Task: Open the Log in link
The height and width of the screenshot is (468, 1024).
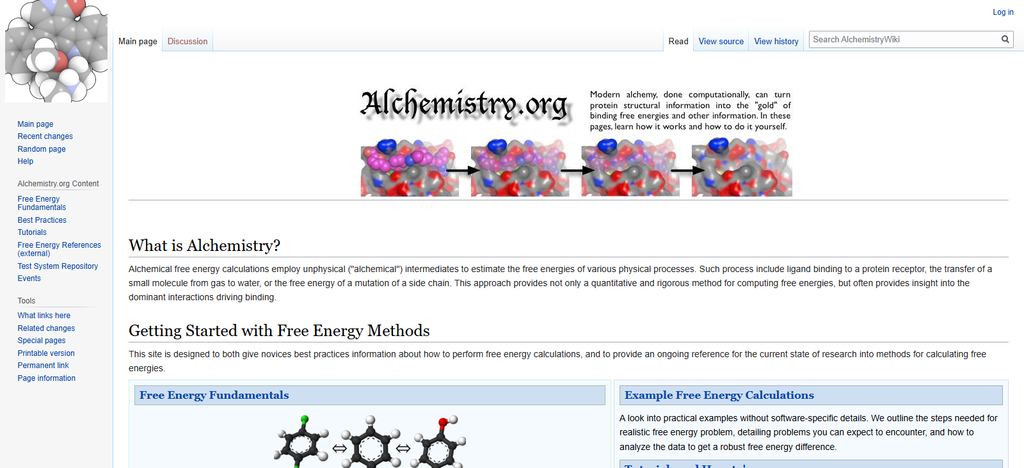Action: point(1003,12)
